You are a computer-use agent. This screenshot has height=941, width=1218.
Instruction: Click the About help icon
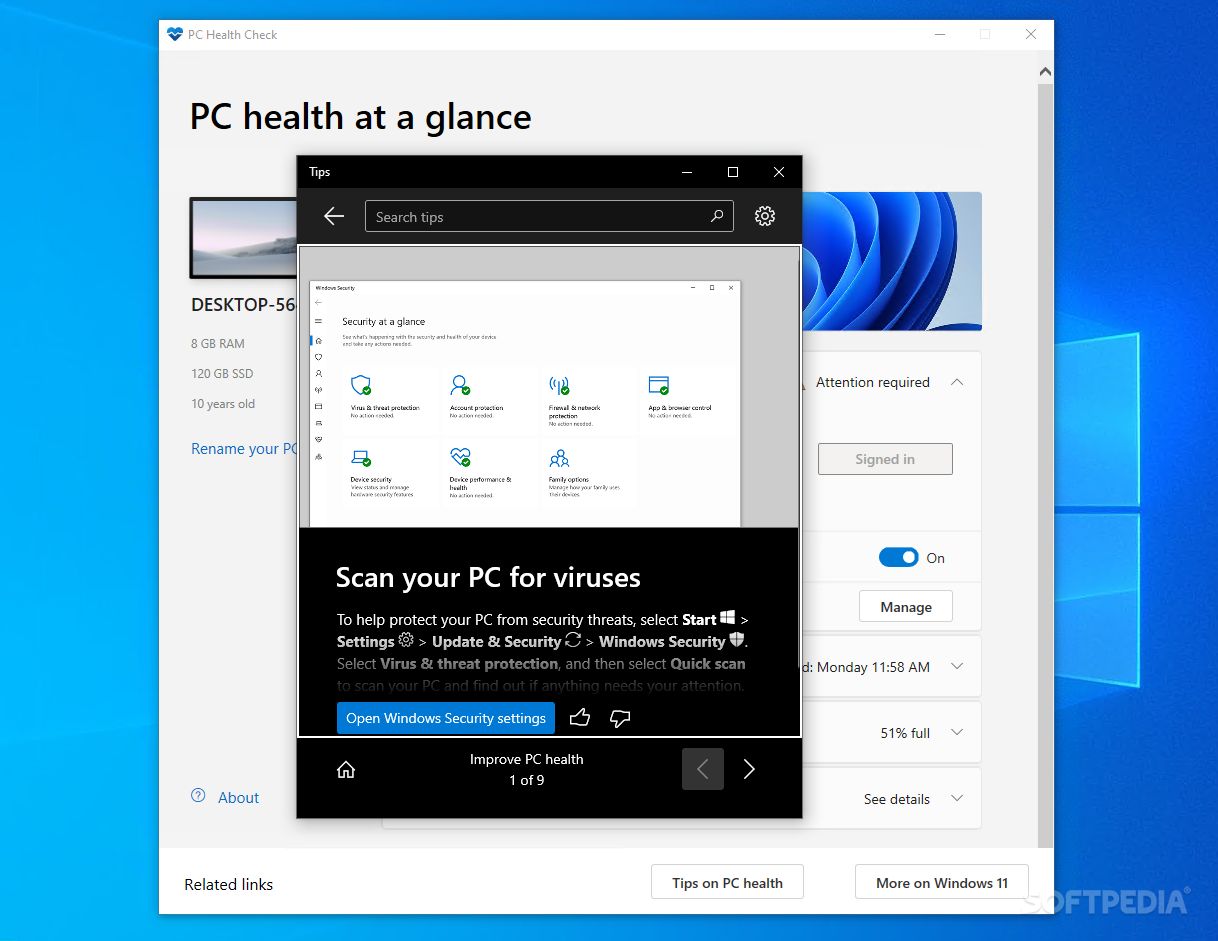(198, 796)
